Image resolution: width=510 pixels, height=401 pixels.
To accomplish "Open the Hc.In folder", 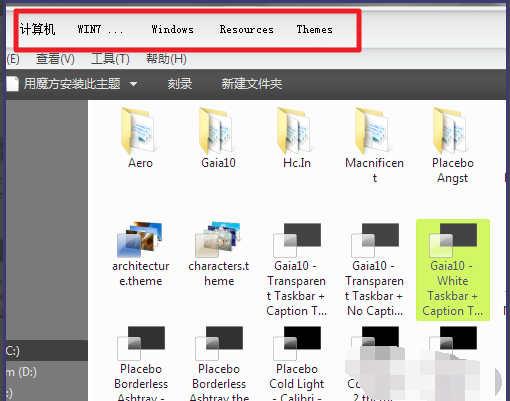I will pyautogui.click(x=297, y=137).
